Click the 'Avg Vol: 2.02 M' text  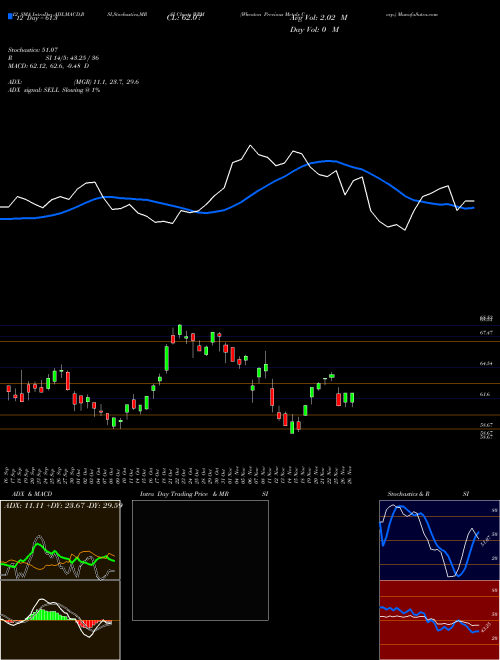[x=319, y=18]
